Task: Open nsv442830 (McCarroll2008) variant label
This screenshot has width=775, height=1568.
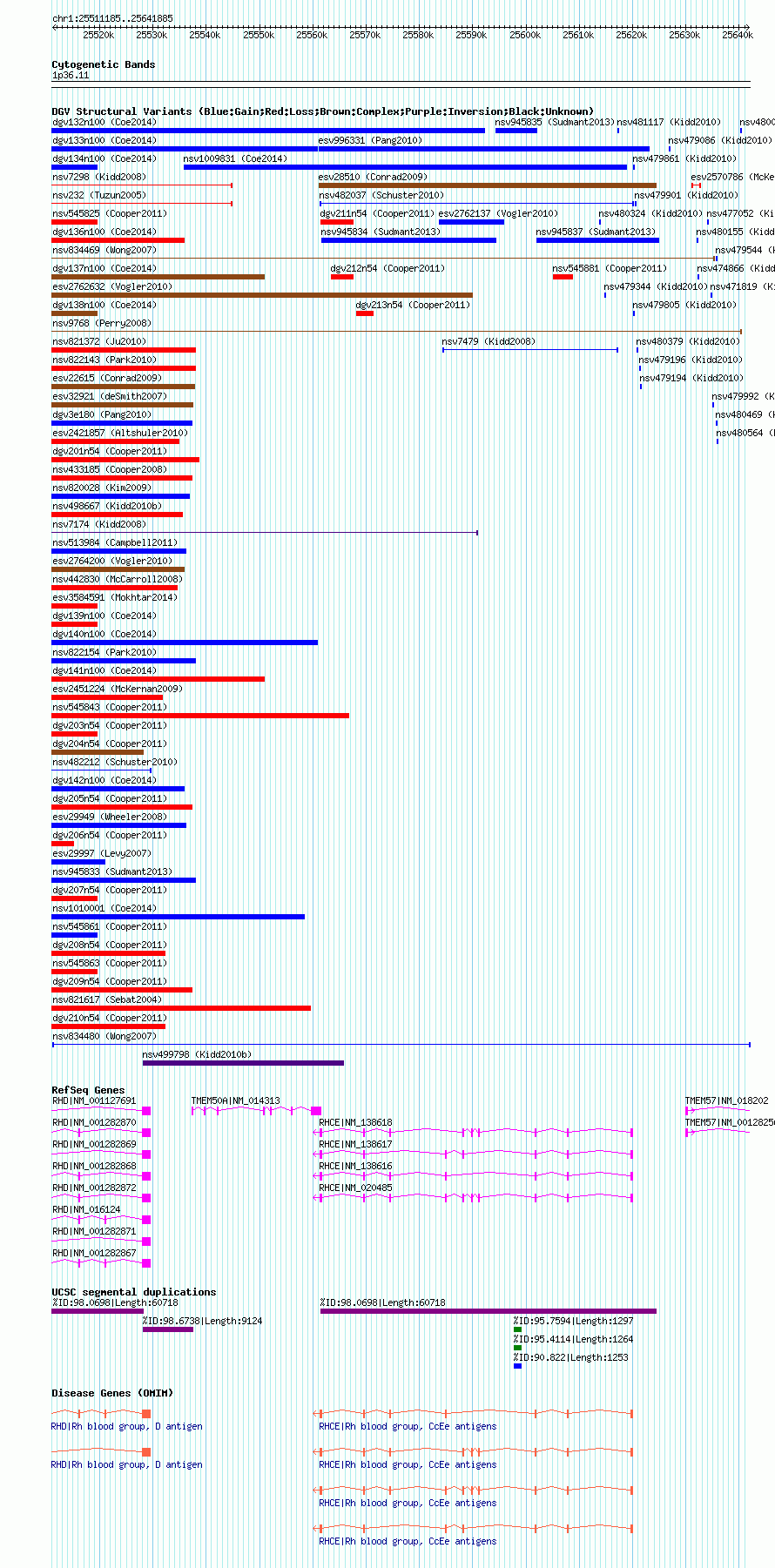Action: (x=118, y=579)
